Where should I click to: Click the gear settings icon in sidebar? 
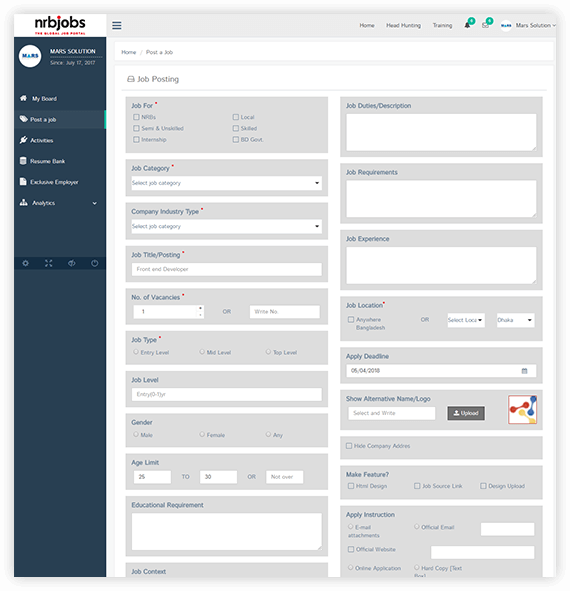coord(25,263)
